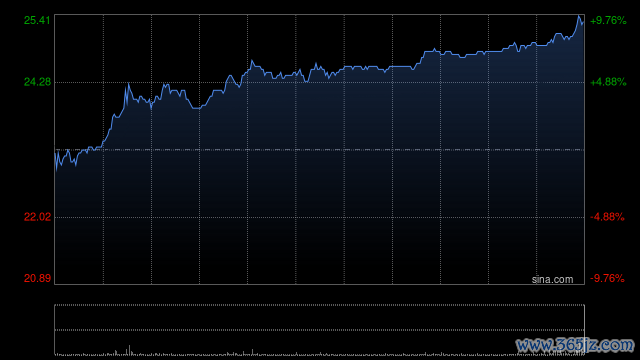Image resolution: width=640 pixels, height=360 pixels.
Task: Select the volume panel's dotted midline
Action: (320, 330)
